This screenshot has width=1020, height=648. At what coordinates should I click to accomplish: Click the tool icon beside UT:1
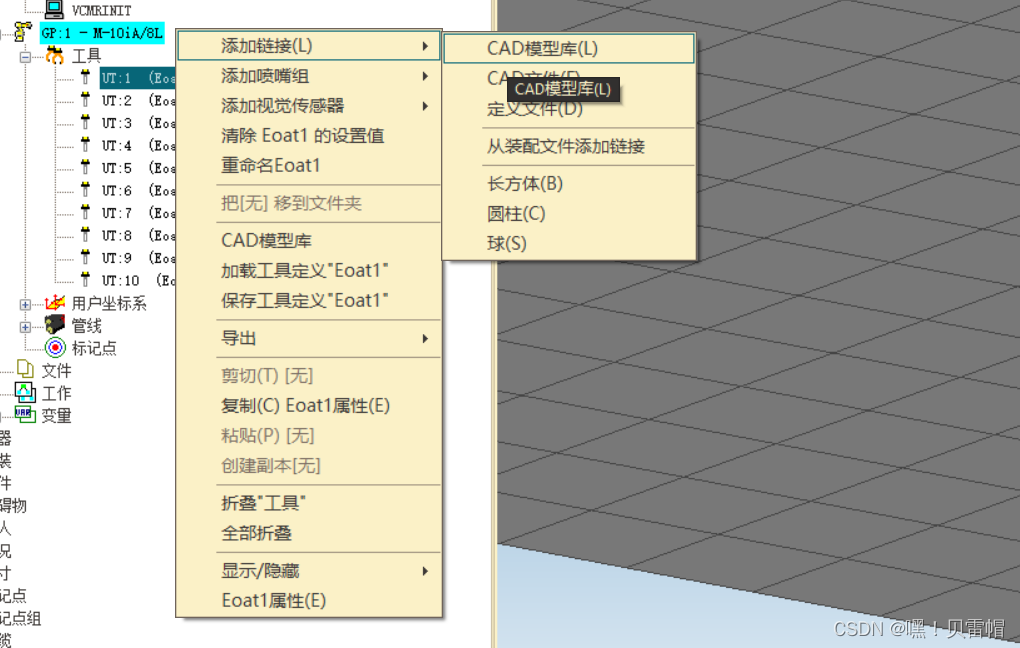(85, 77)
